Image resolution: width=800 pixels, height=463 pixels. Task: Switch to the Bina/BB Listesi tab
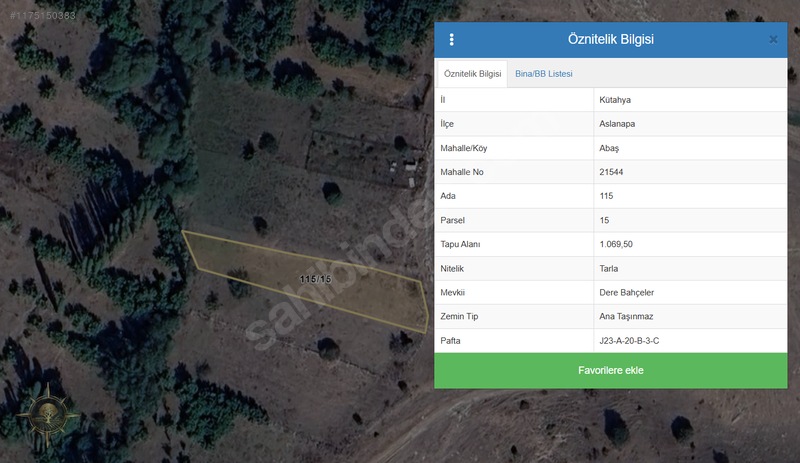tap(543, 74)
